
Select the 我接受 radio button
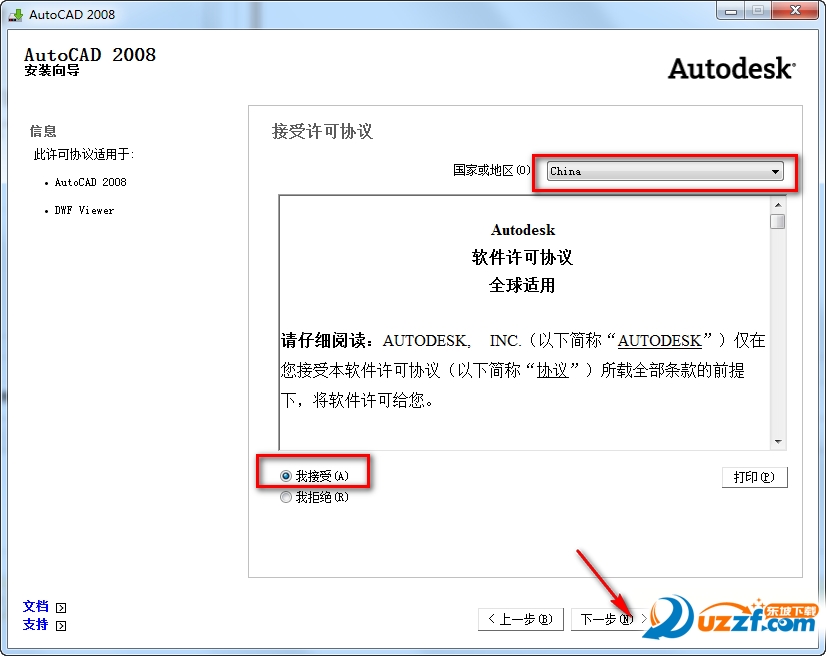(x=286, y=477)
